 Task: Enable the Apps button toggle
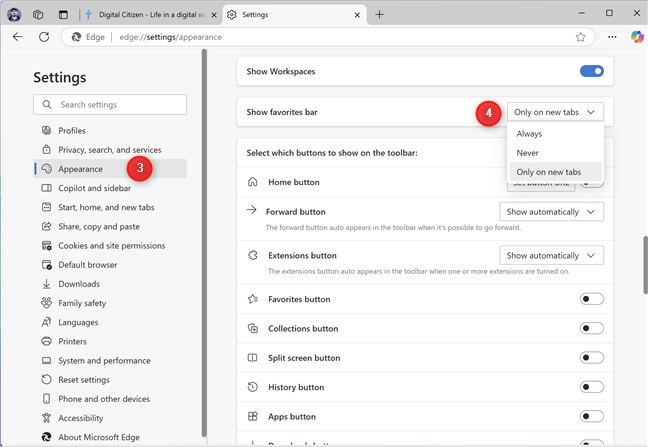(x=591, y=416)
